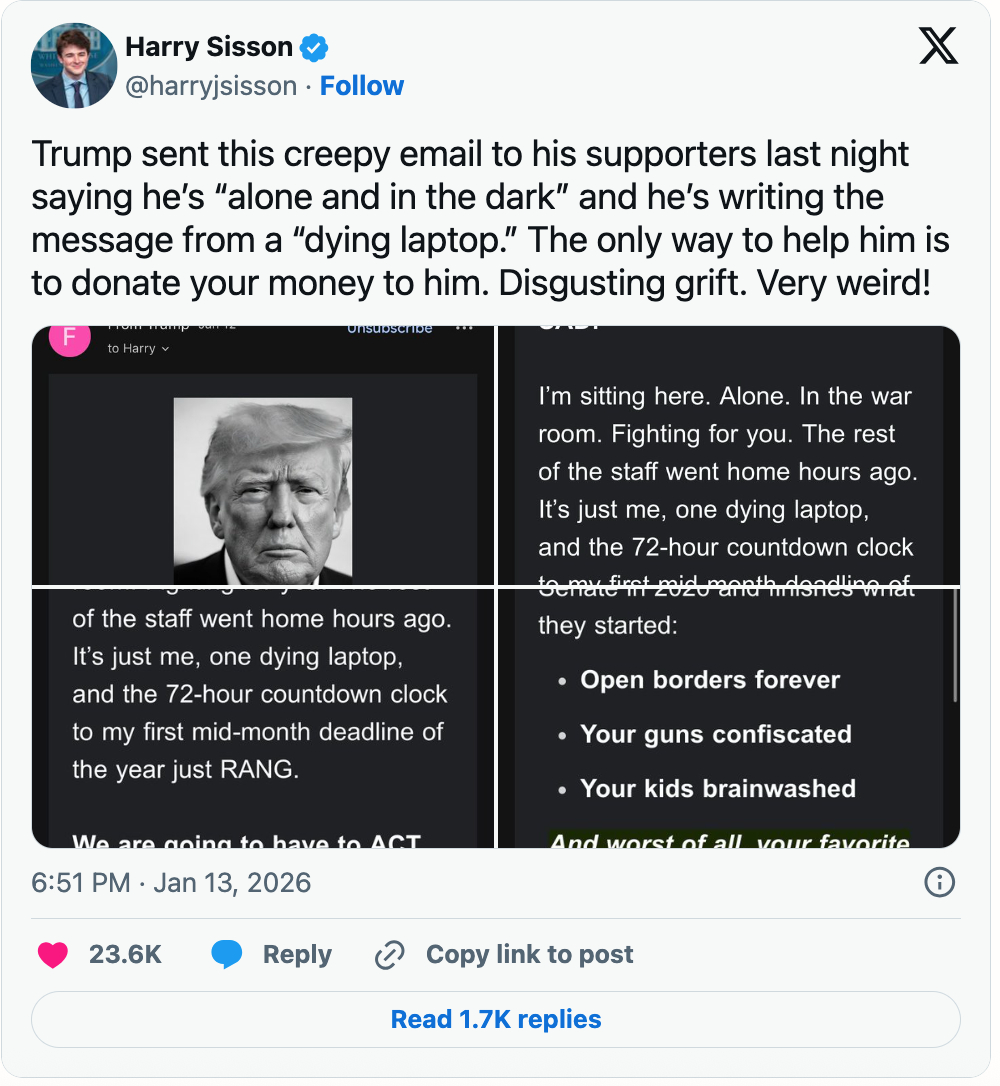Open the info icon beside the timestamp

point(939,882)
